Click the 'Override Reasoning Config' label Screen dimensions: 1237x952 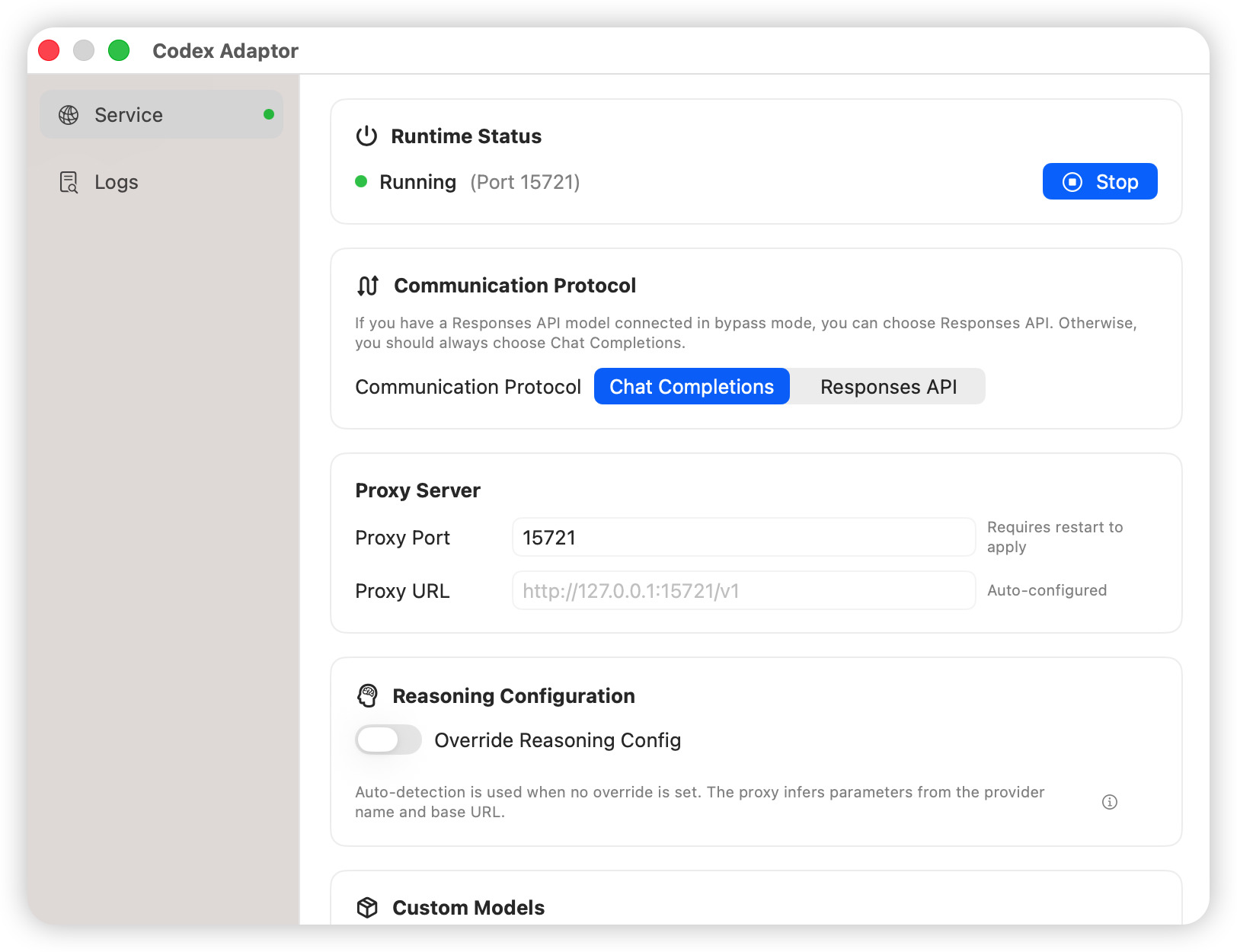pyautogui.click(x=558, y=740)
